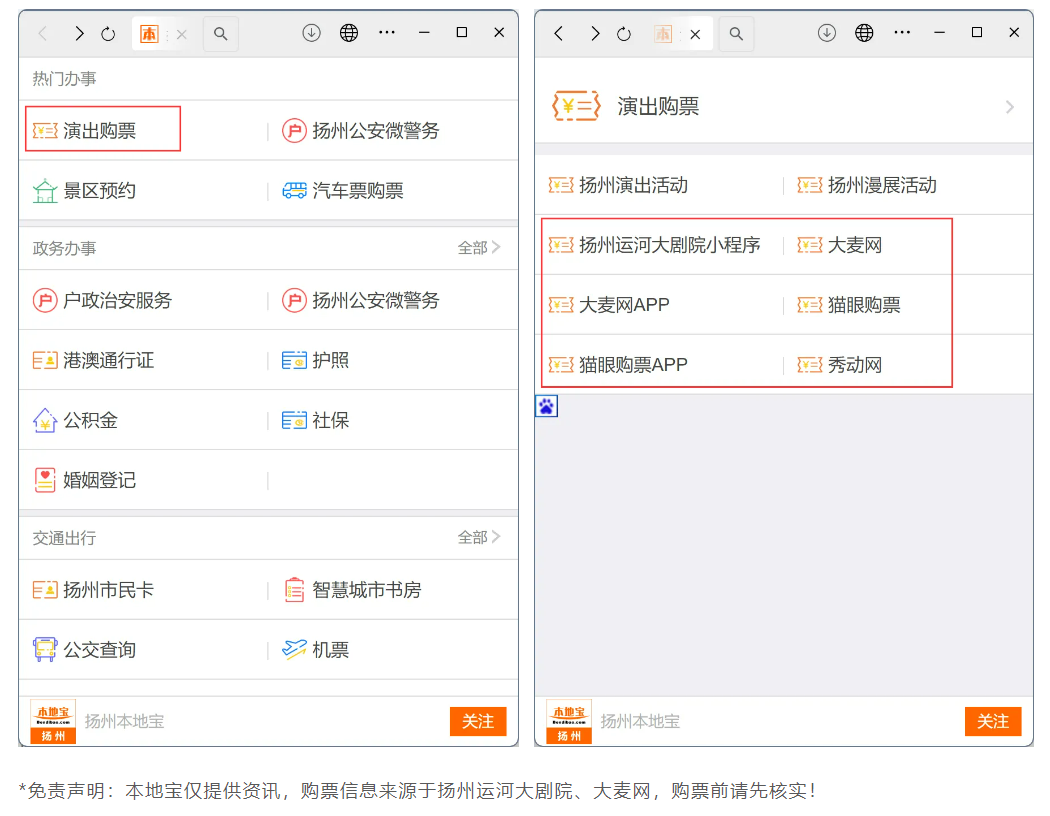Open more options menu in right window

903,32
